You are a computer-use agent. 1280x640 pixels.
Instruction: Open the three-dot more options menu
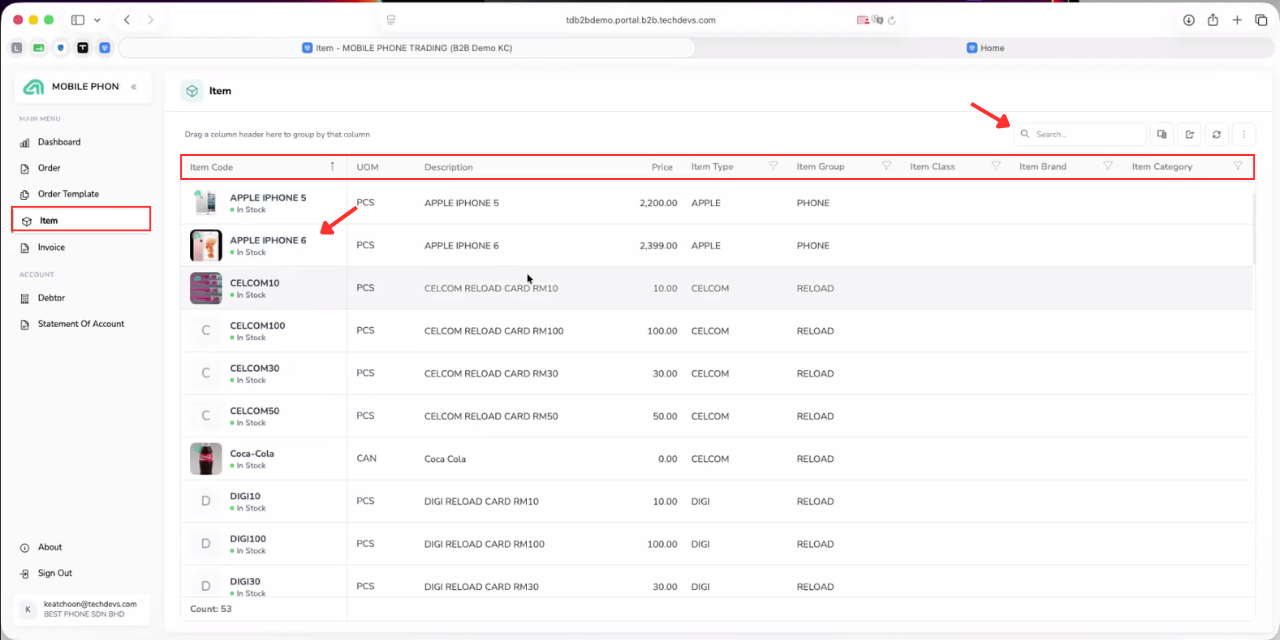(1244, 134)
